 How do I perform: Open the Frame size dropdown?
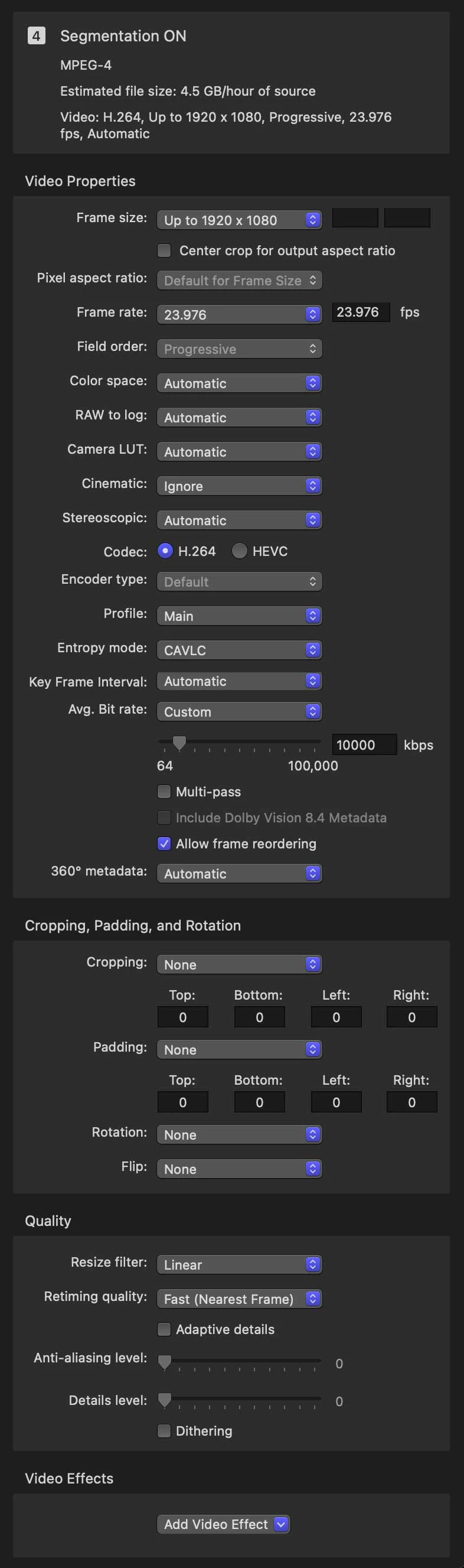pyautogui.click(x=239, y=220)
